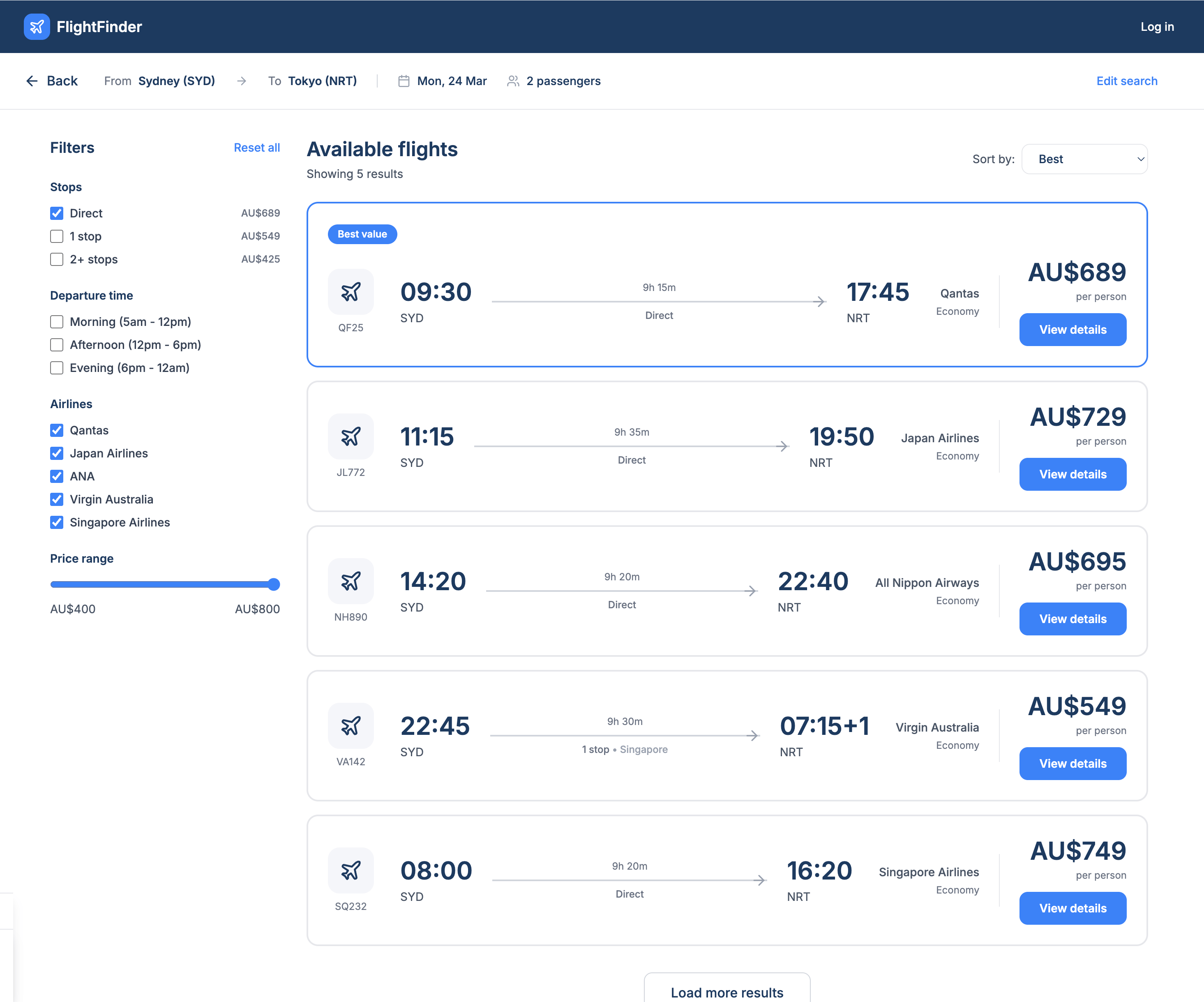The height and width of the screenshot is (1002, 1204).
Task: Click the plane icon for flight NH890
Action: click(350, 581)
